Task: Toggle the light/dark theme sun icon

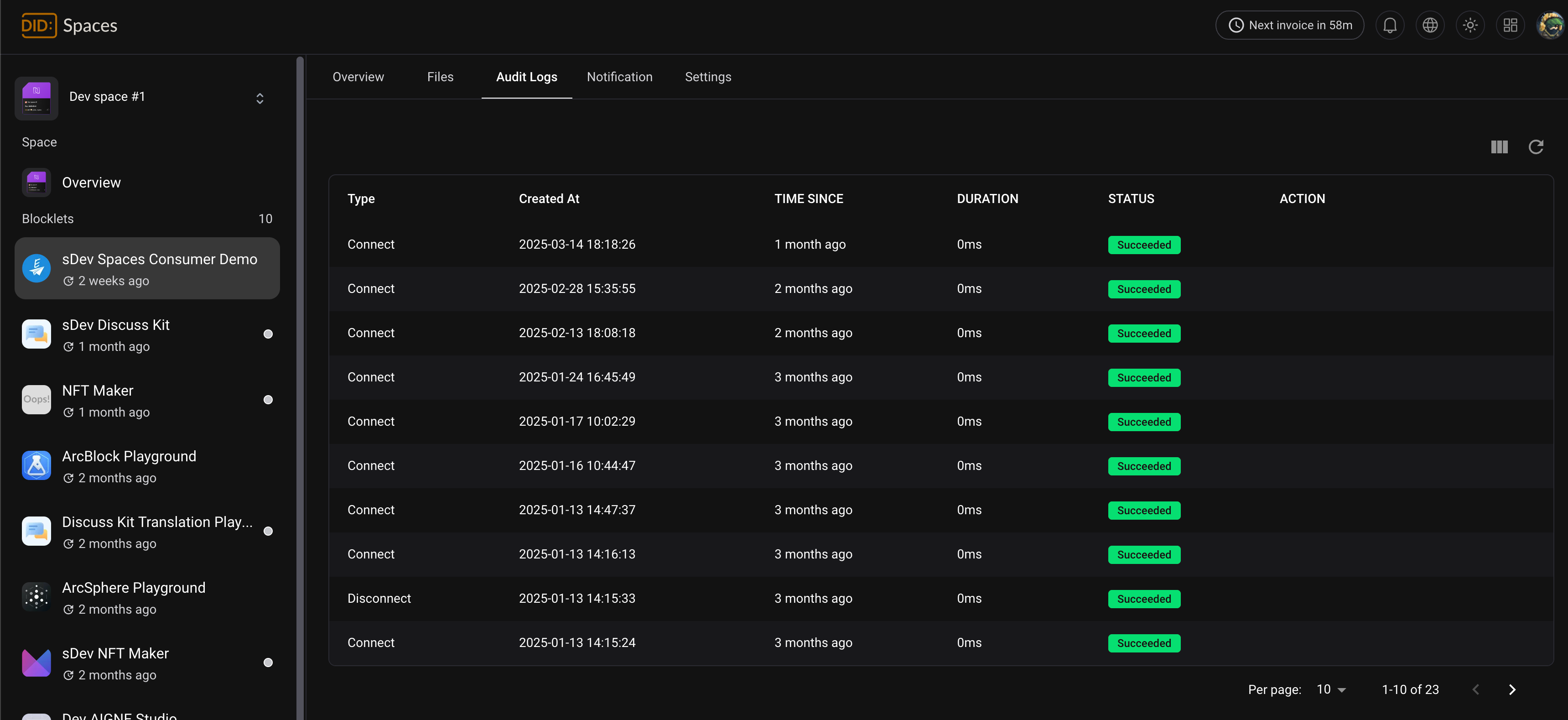Action: pyautogui.click(x=1470, y=26)
